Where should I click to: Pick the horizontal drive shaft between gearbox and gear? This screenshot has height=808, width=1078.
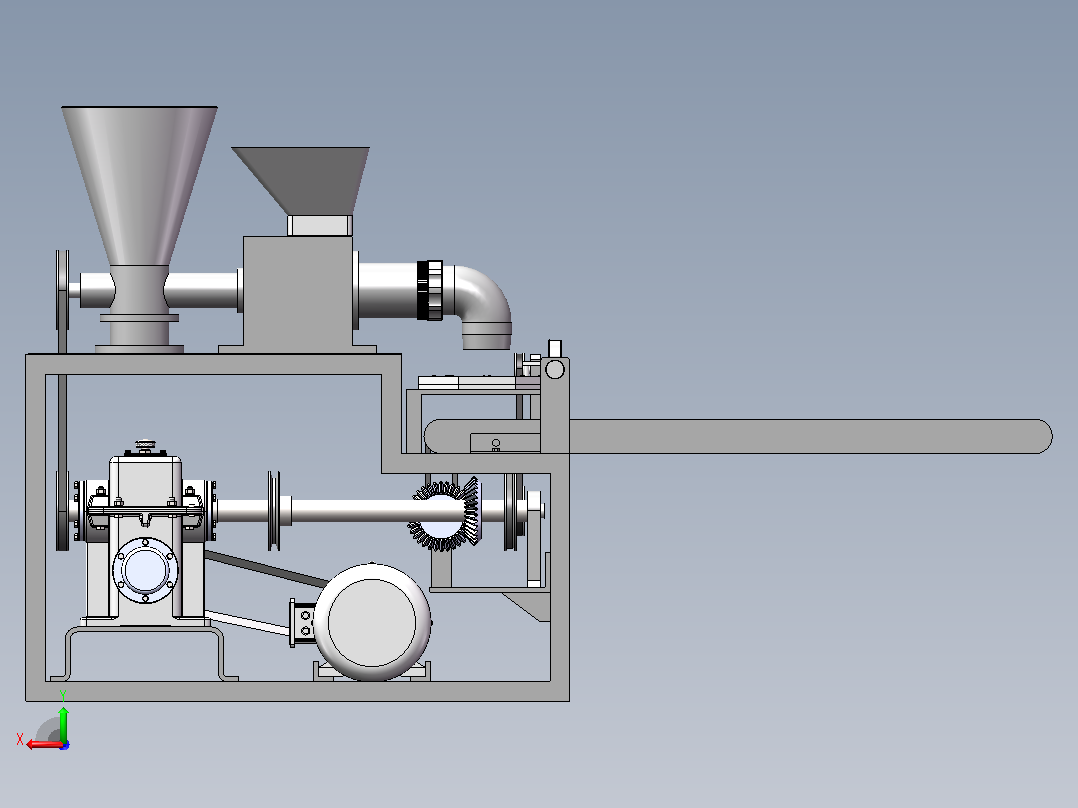pyautogui.click(x=351, y=512)
